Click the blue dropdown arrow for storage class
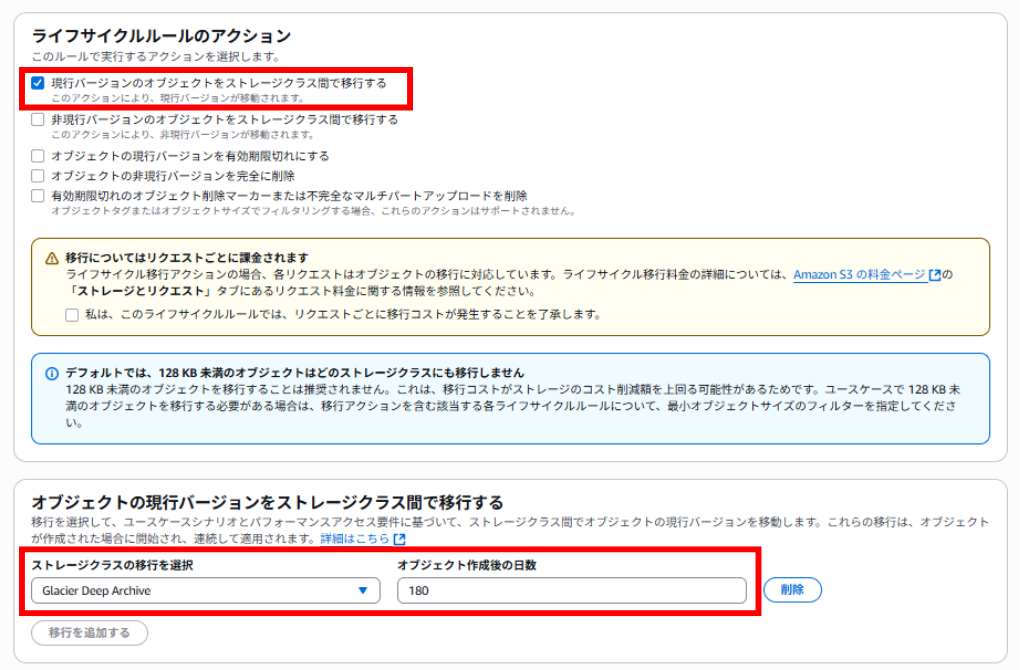1020x670 pixels. (x=363, y=591)
